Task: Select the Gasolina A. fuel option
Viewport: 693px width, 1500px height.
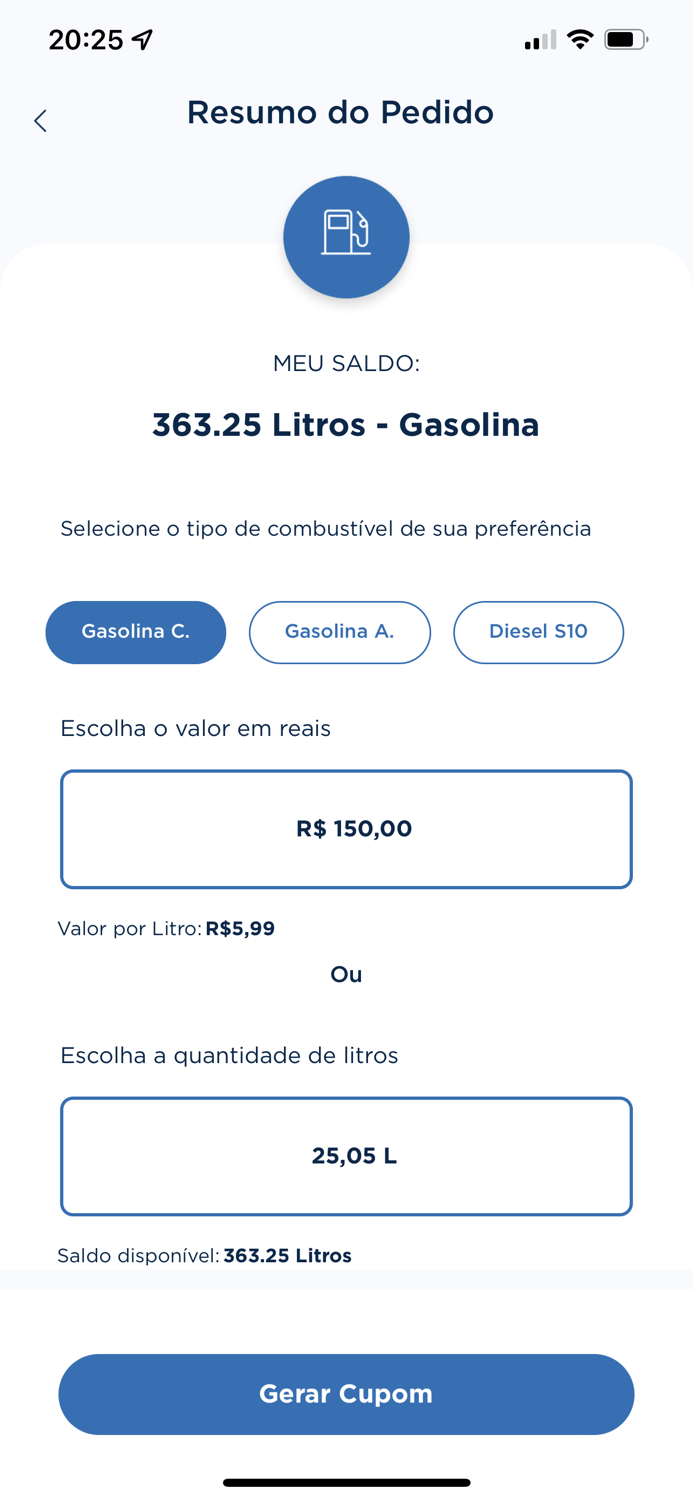Action: coord(339,632)
